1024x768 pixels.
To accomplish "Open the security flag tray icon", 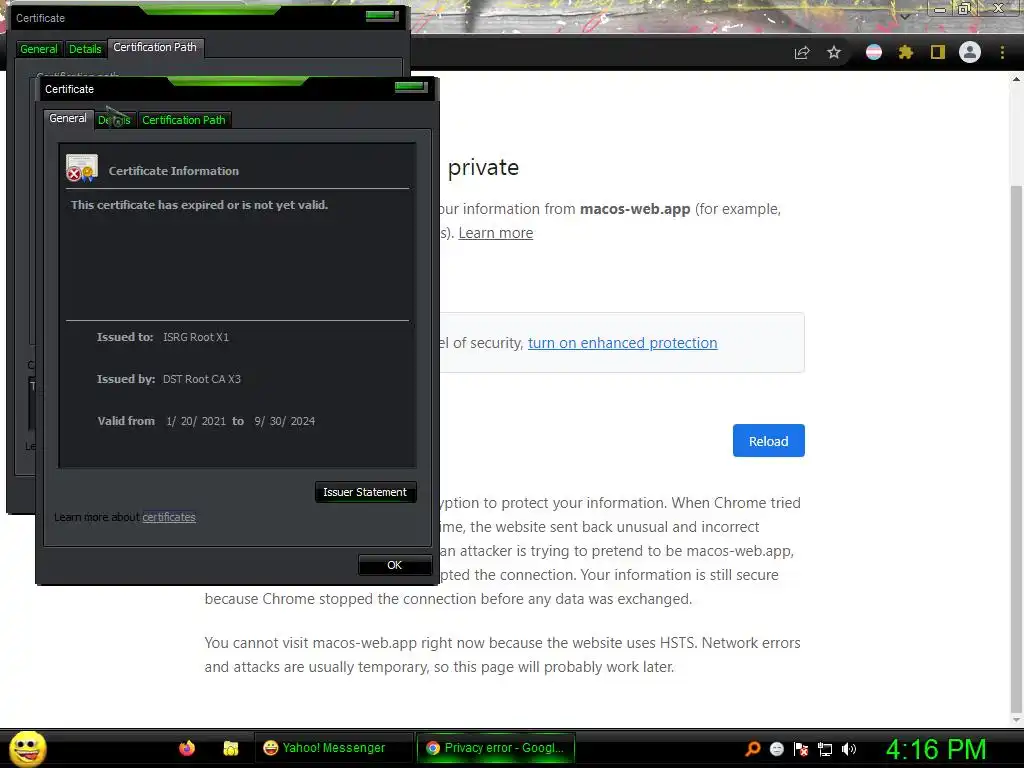I will 801,749.
